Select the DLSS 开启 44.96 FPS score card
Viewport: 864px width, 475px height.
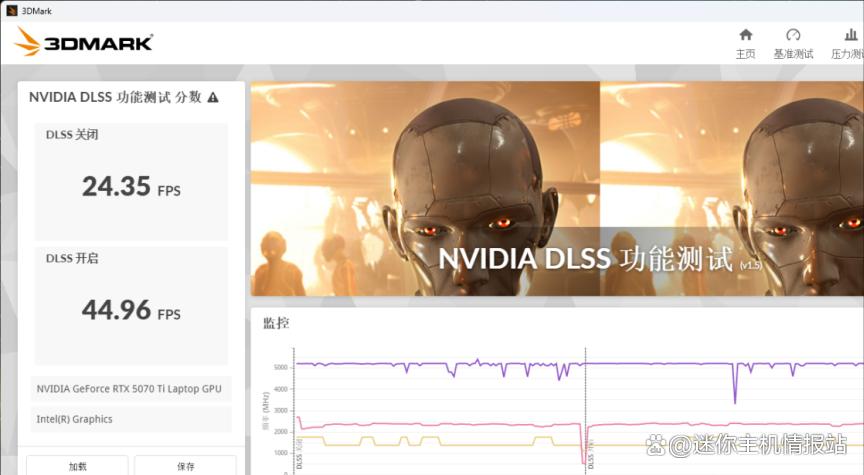131,305
